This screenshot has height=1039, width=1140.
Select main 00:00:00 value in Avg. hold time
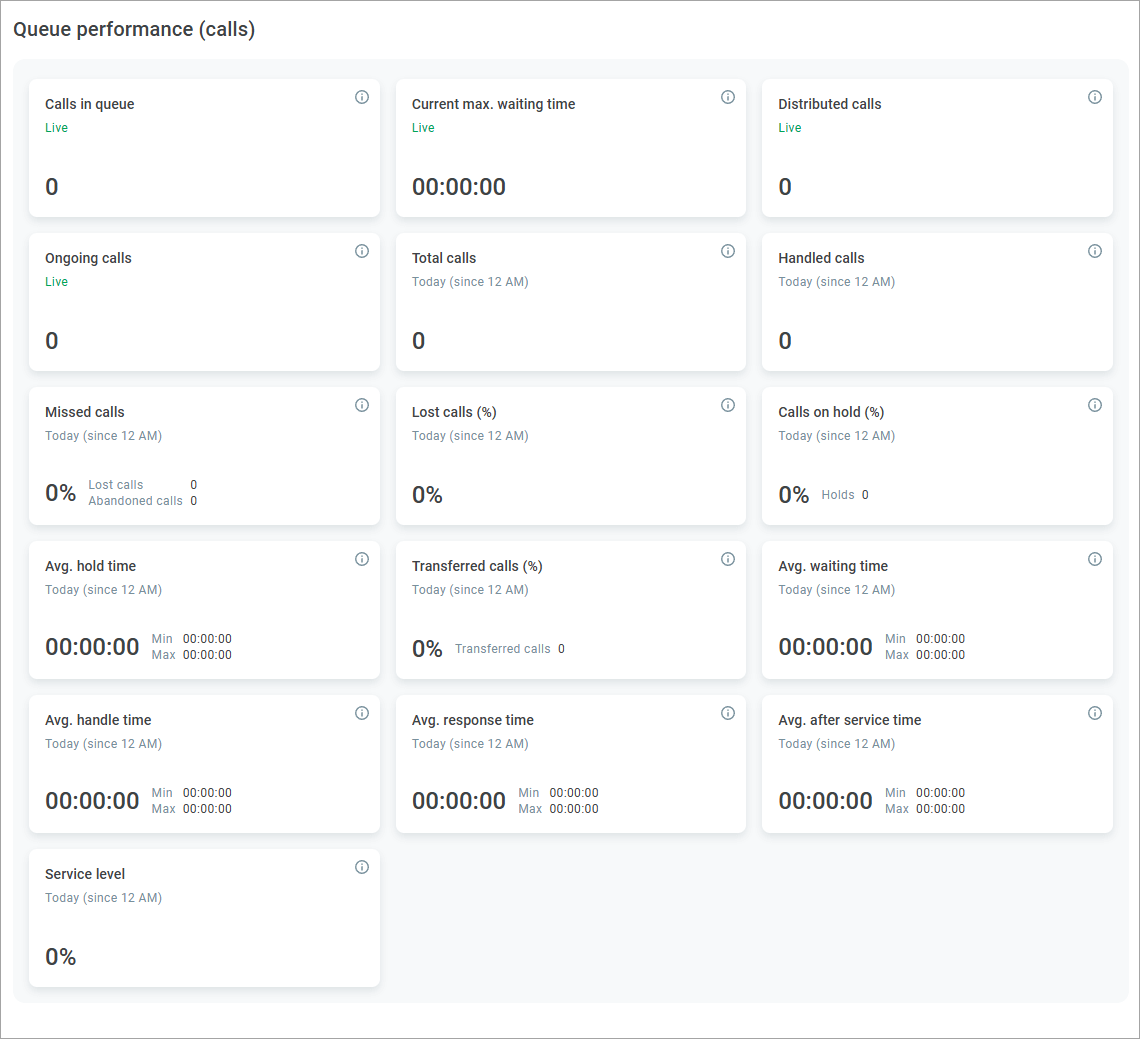(x=92, y=647)
